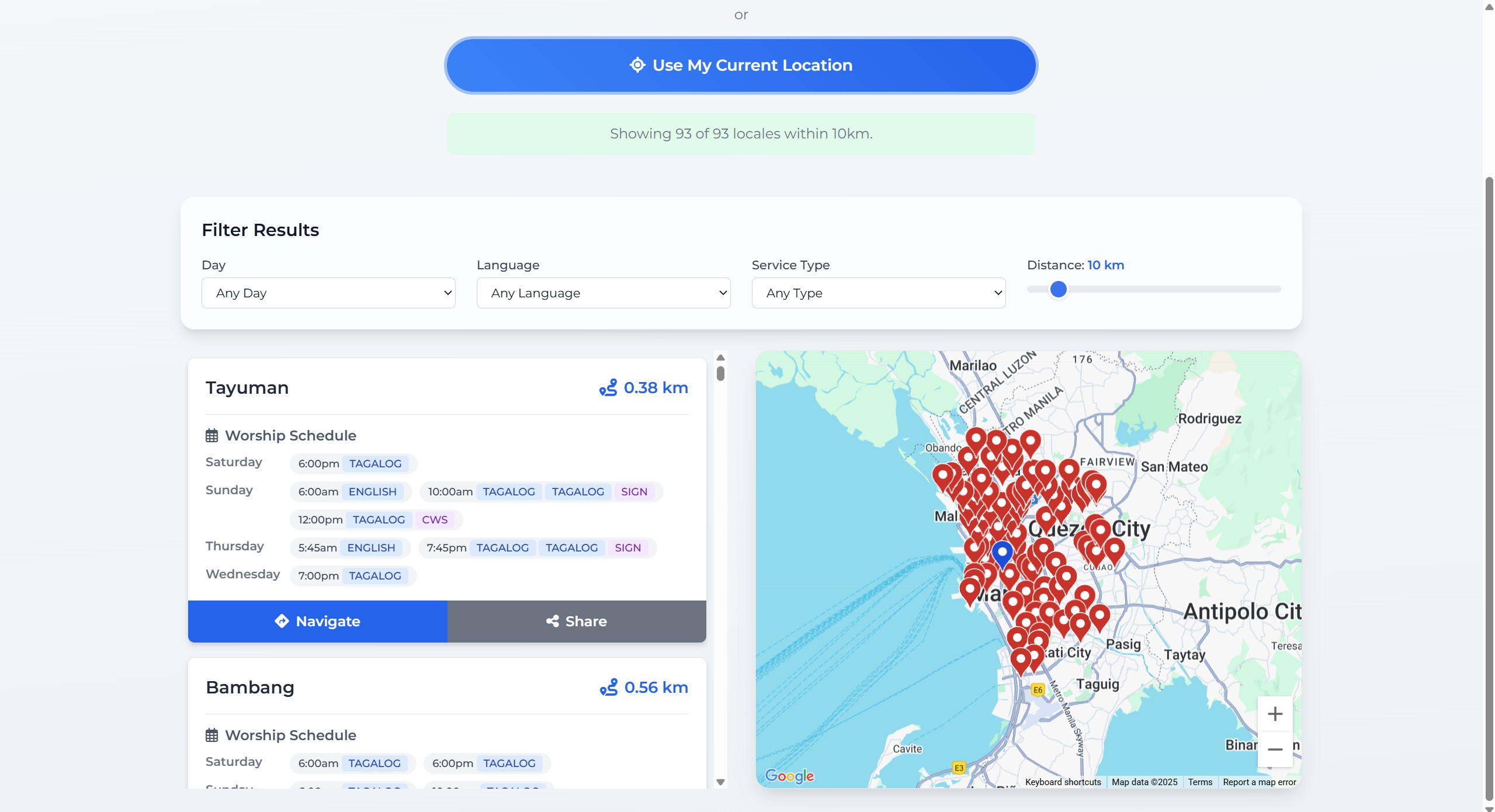Click Report a map error link
Image resolution: width=1495 pixels, height=812 pixels.
point(1259,782)
